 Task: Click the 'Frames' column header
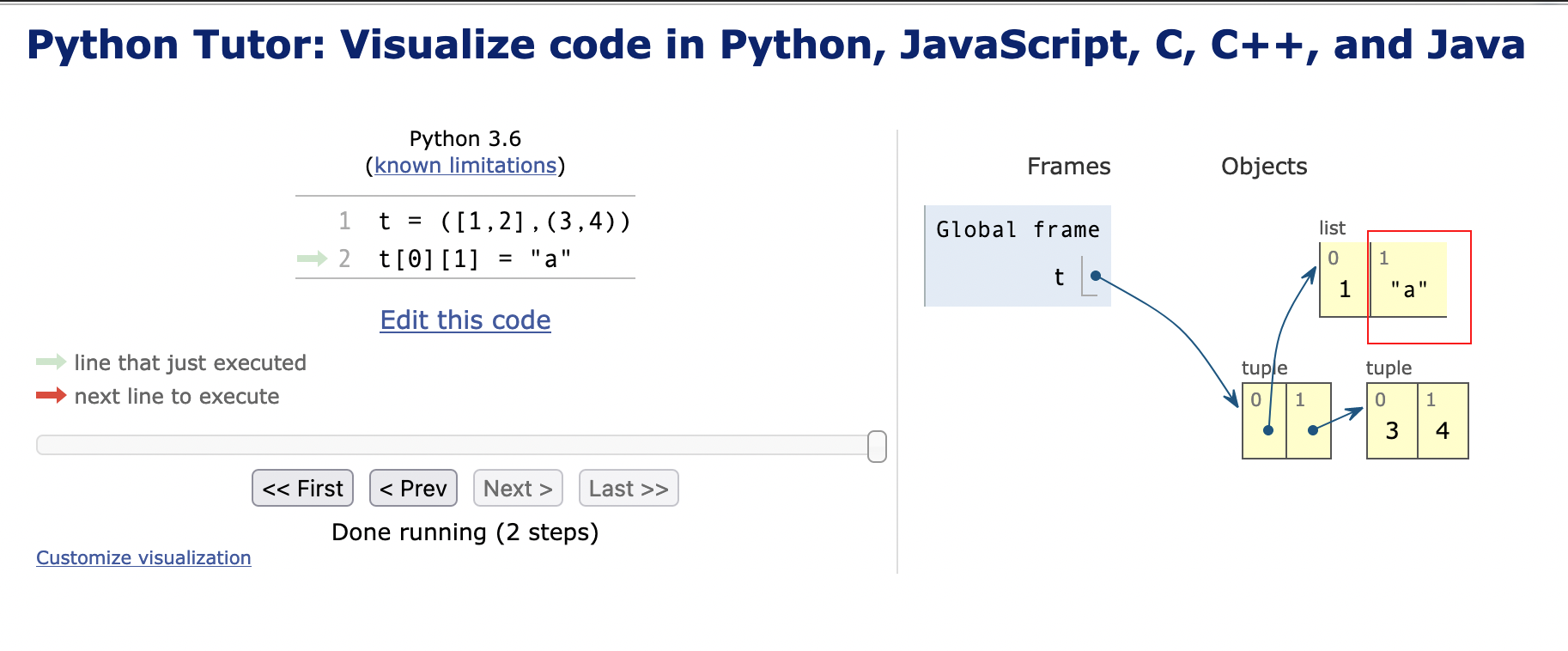click(x=1069, y=166)
